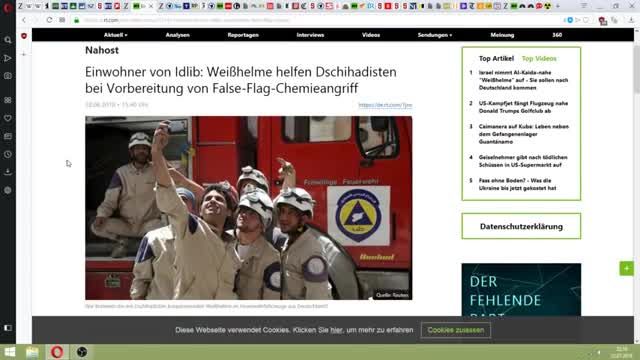This screenshot has width=640, height=360.
Task: Click the red shield icon left of the nav bar
Action: [x=24, y=36]
